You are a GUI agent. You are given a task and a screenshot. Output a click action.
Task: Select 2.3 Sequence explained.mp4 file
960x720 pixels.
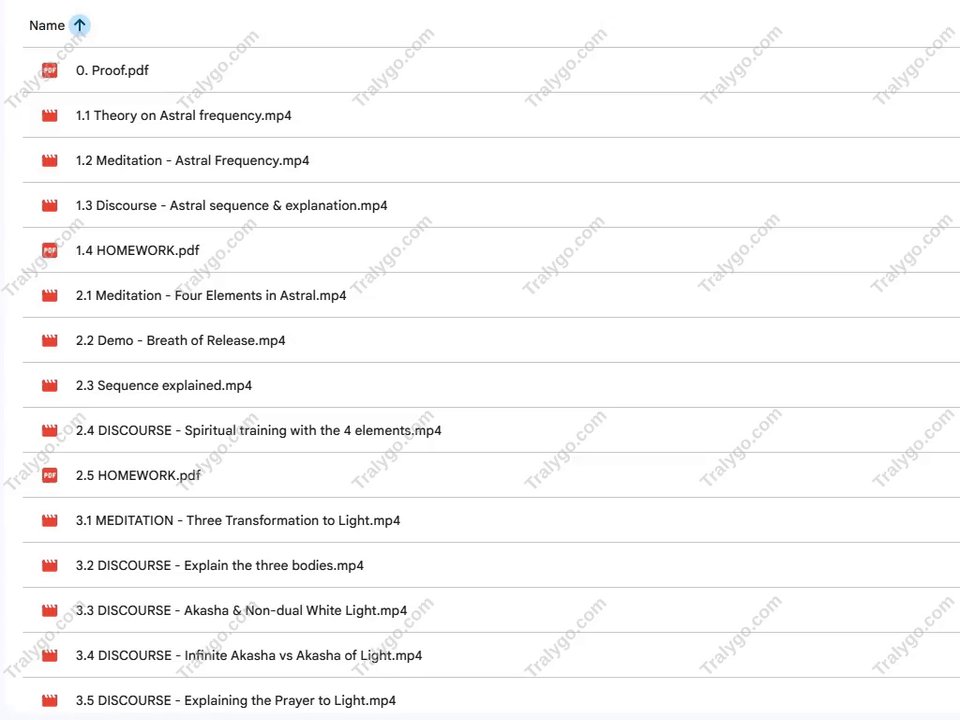pos(164,386)
